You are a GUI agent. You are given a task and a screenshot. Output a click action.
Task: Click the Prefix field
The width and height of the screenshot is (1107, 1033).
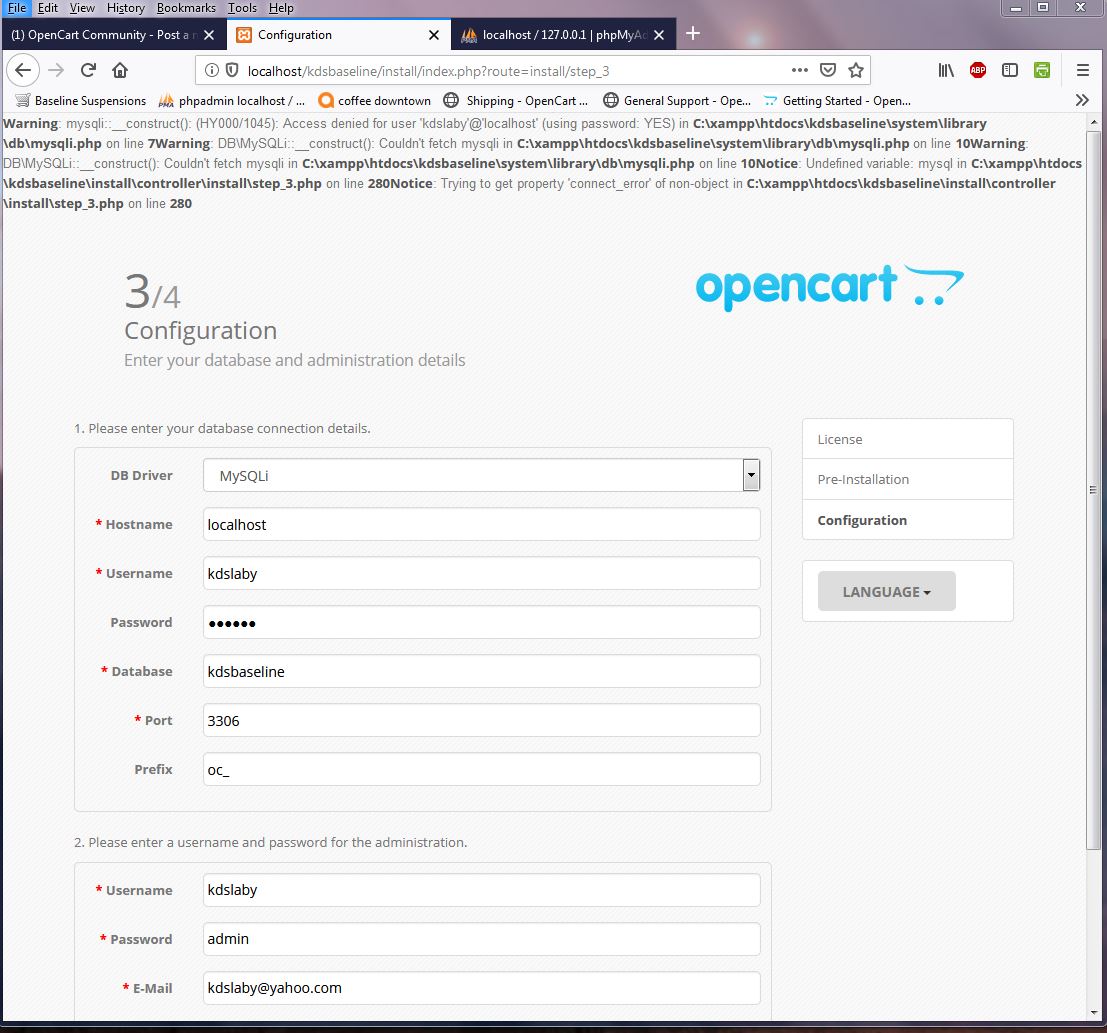[x=481, y=769]
